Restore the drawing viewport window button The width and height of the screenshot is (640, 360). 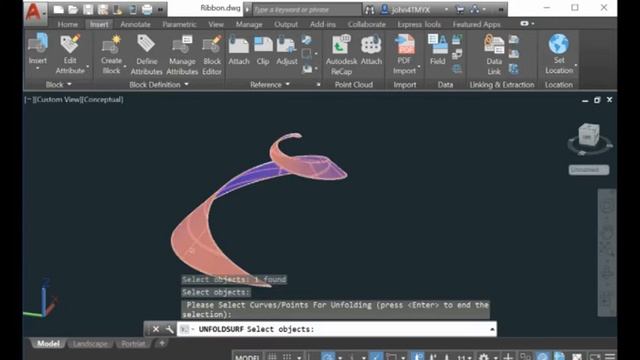[x=597, y=100]
